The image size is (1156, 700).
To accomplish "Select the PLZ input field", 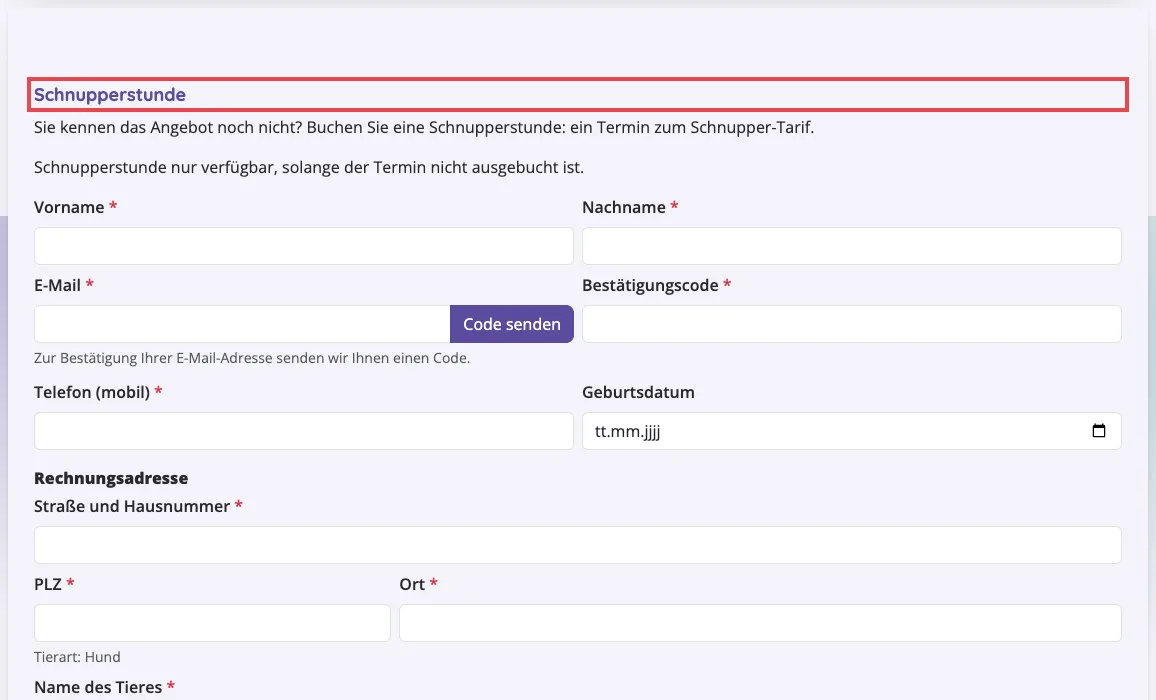I will tap(212, 623).
